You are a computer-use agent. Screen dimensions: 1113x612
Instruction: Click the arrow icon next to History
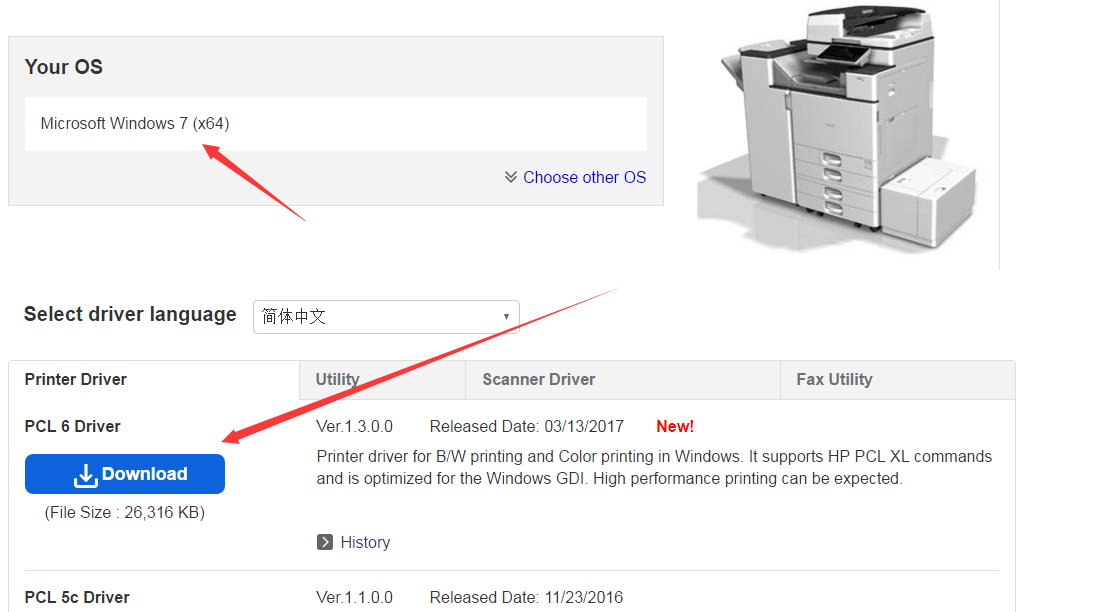click(325, 542)
